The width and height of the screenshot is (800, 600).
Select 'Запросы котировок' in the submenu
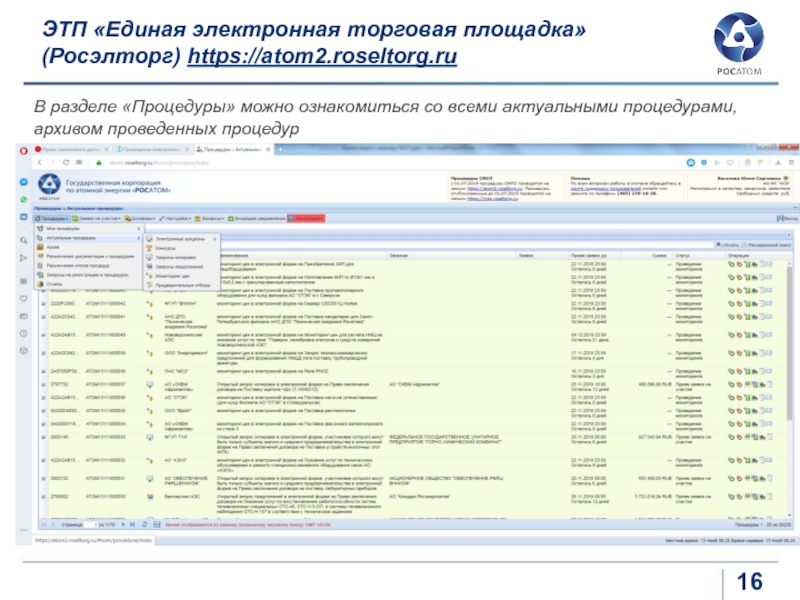click(x=182, y=257)
